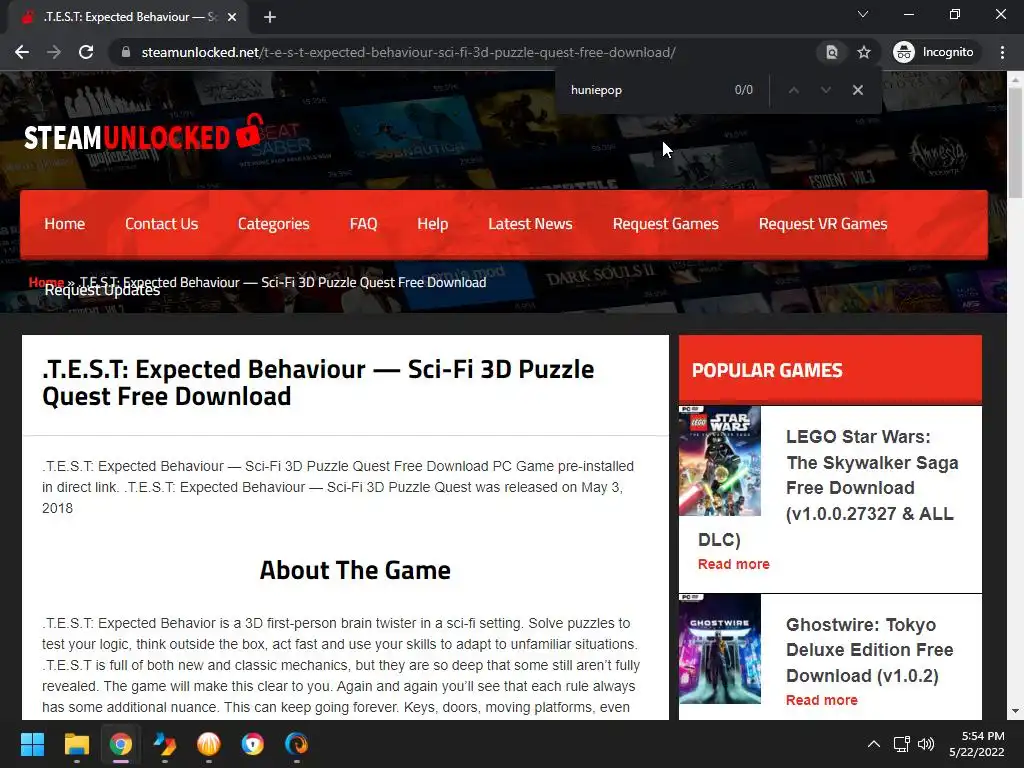
Task: Open the volume speaker tray icon
Action: point(925,744)
